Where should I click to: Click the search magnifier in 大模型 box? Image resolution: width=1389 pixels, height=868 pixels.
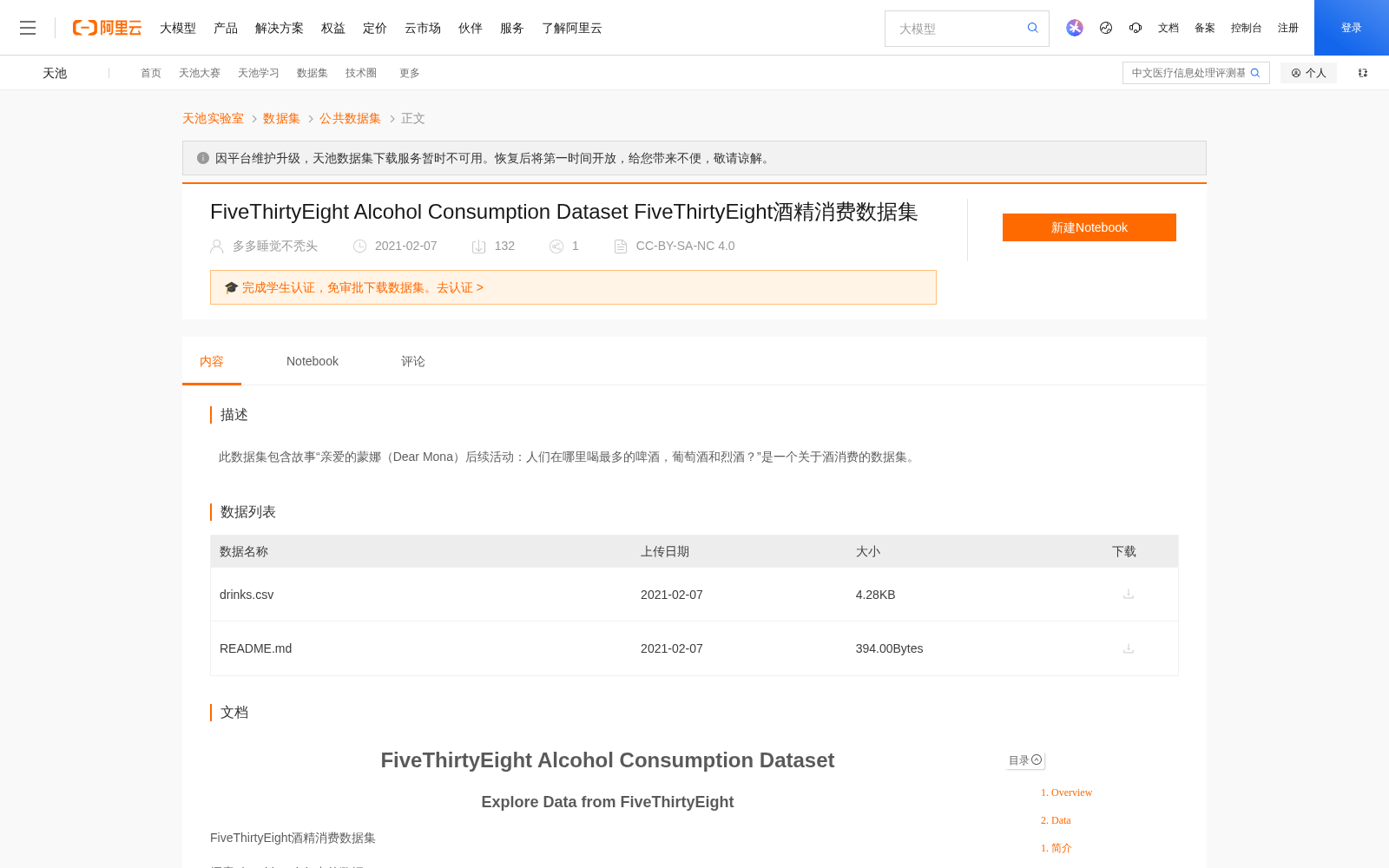1033,28
